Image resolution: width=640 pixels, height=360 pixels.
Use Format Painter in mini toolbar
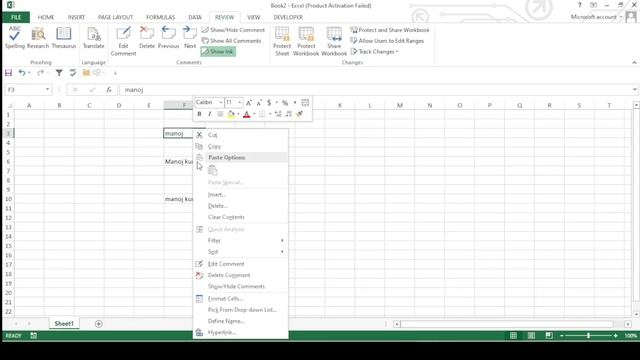[300, 114]
